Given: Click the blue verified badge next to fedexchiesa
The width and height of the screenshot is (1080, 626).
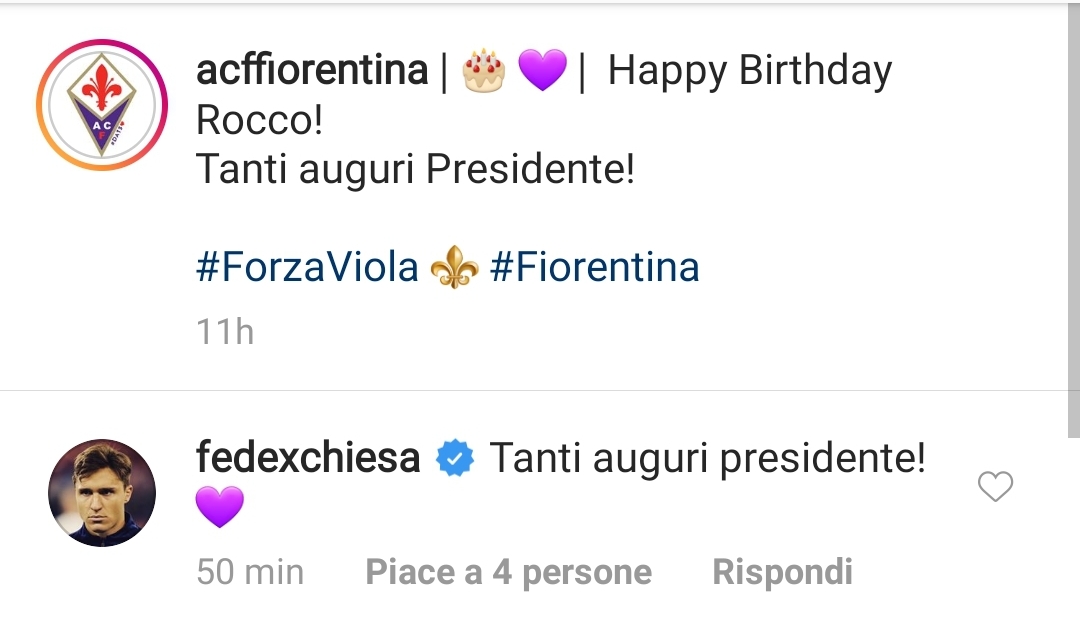Looking at the screenshot, I should [x=455, y=459].
